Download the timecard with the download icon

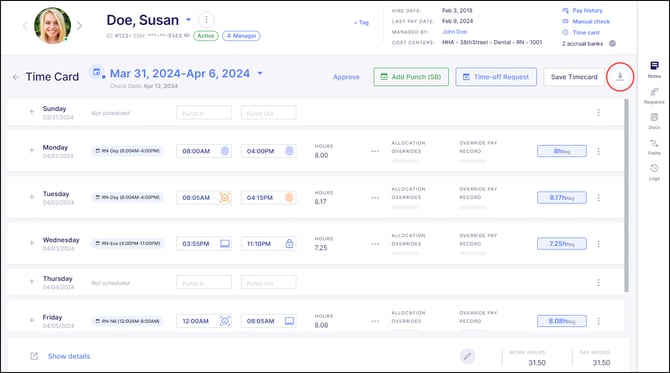click(620, 76)
